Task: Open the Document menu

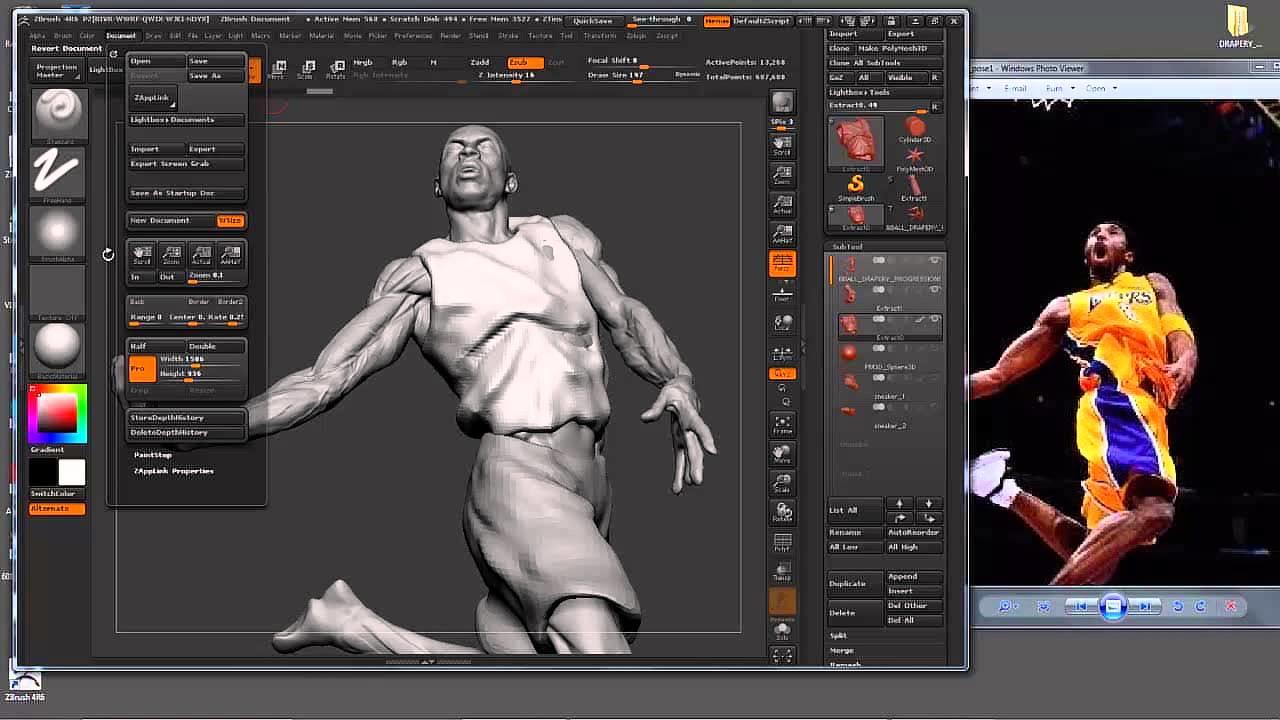Action: 121,36
